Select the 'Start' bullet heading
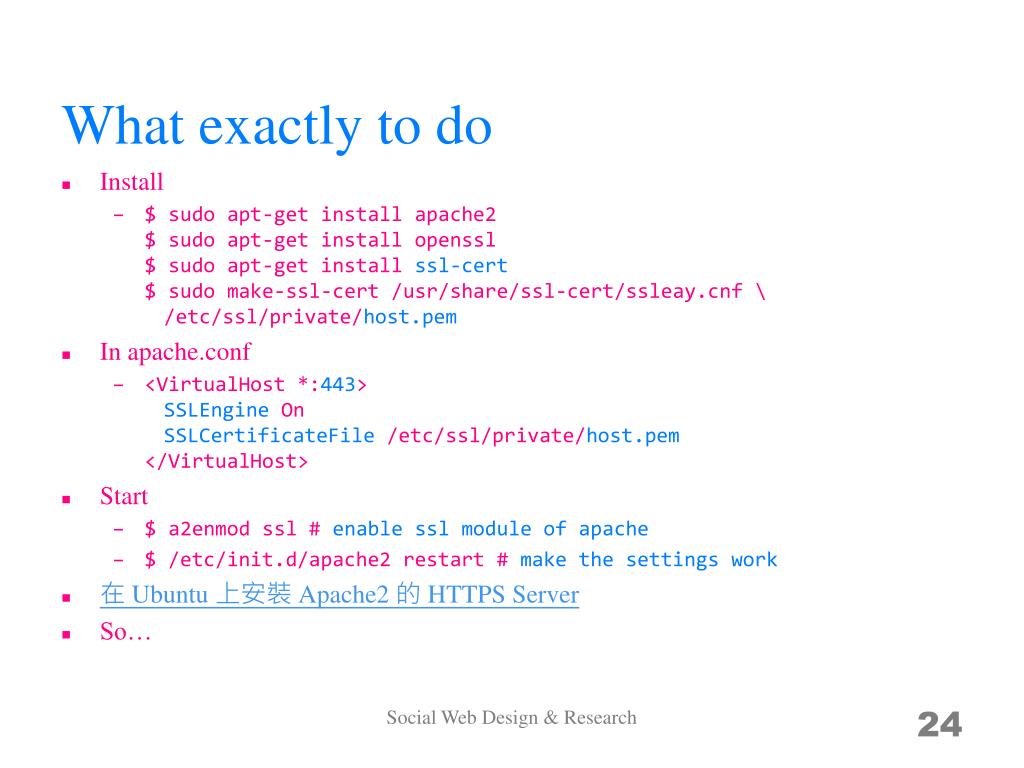 pyautogui.click(x=124, y=496)
